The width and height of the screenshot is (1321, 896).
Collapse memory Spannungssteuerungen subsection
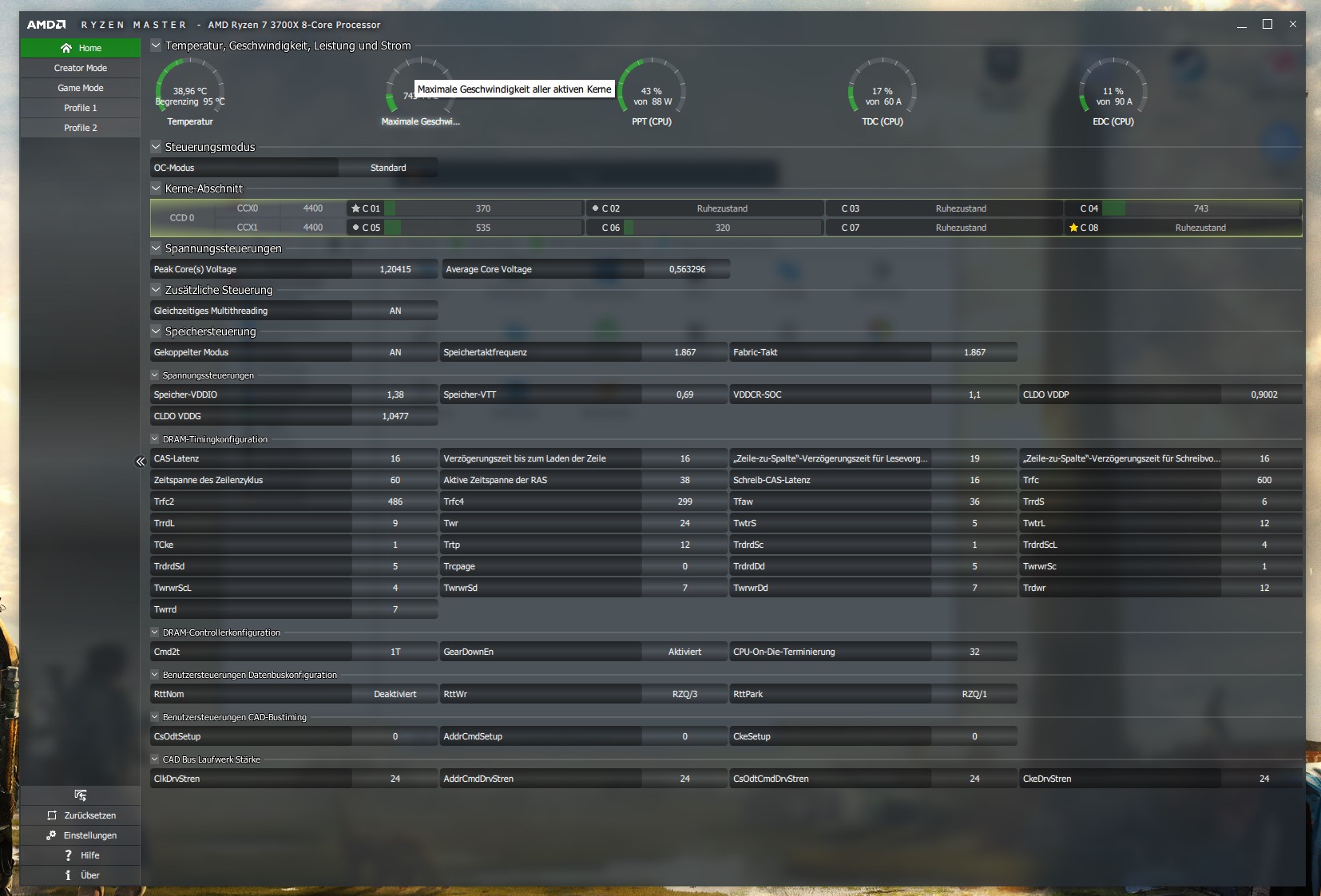click(x=155, y=375)
